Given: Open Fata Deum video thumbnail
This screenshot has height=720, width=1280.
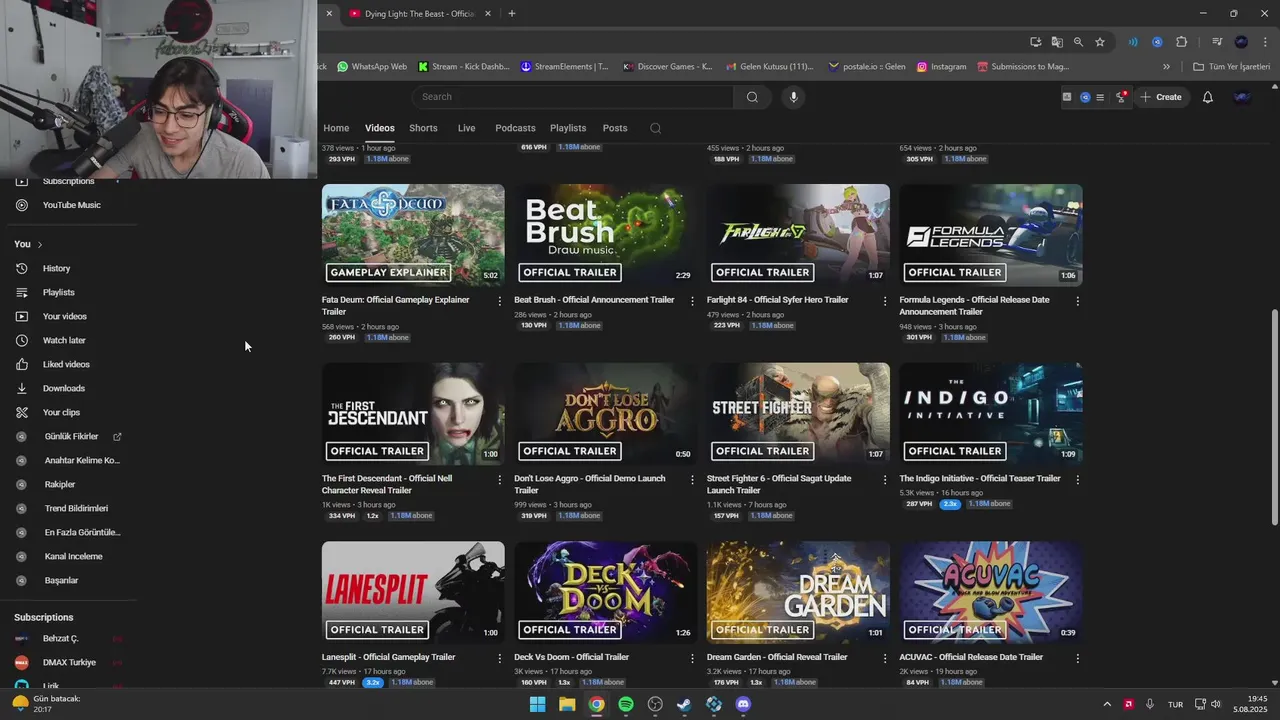Looking at the screenshot, I should (x=413, y=235).
